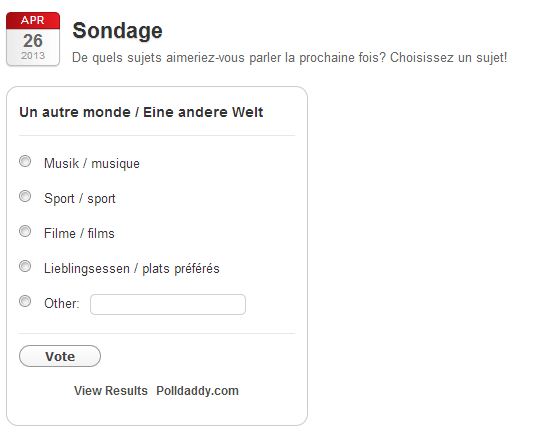Visit the Polldaddy.com link

pos(198,391)
